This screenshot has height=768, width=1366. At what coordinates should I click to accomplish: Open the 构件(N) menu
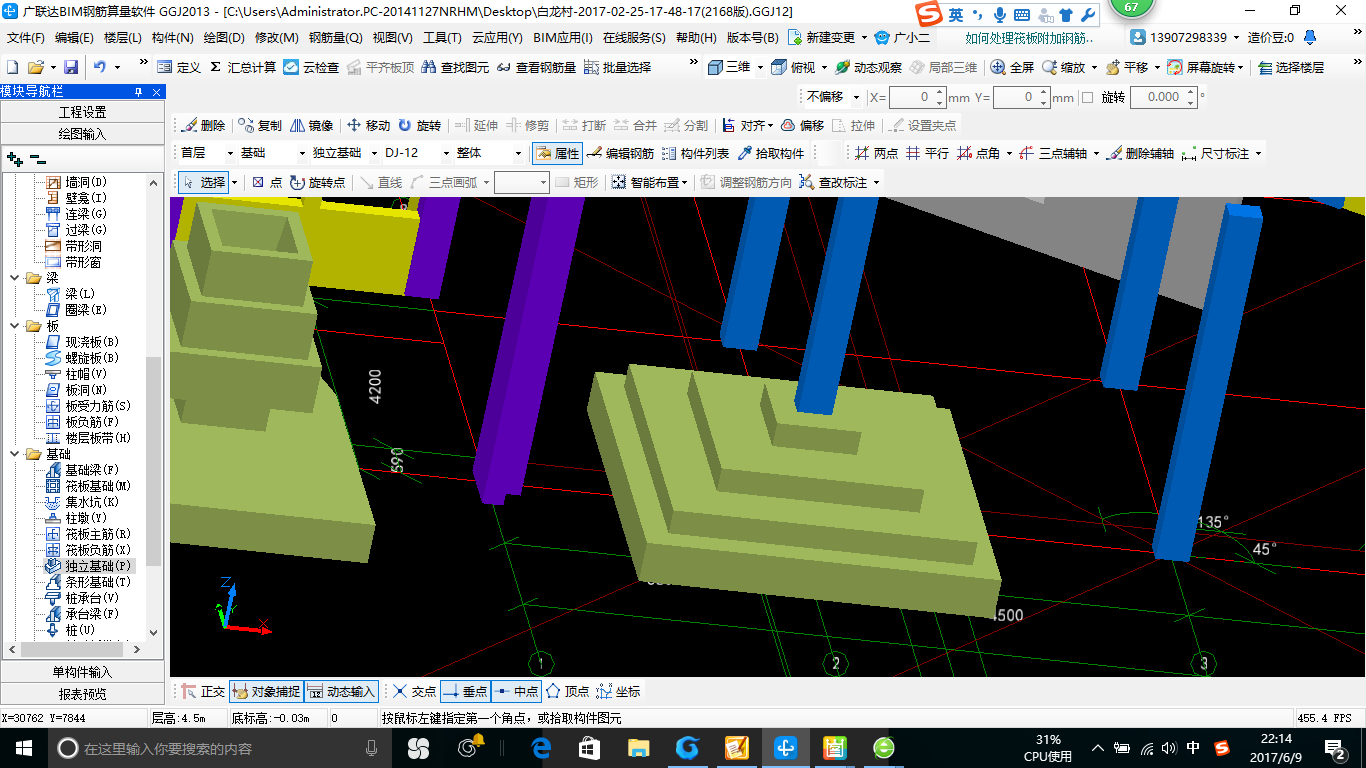[172, 38]
